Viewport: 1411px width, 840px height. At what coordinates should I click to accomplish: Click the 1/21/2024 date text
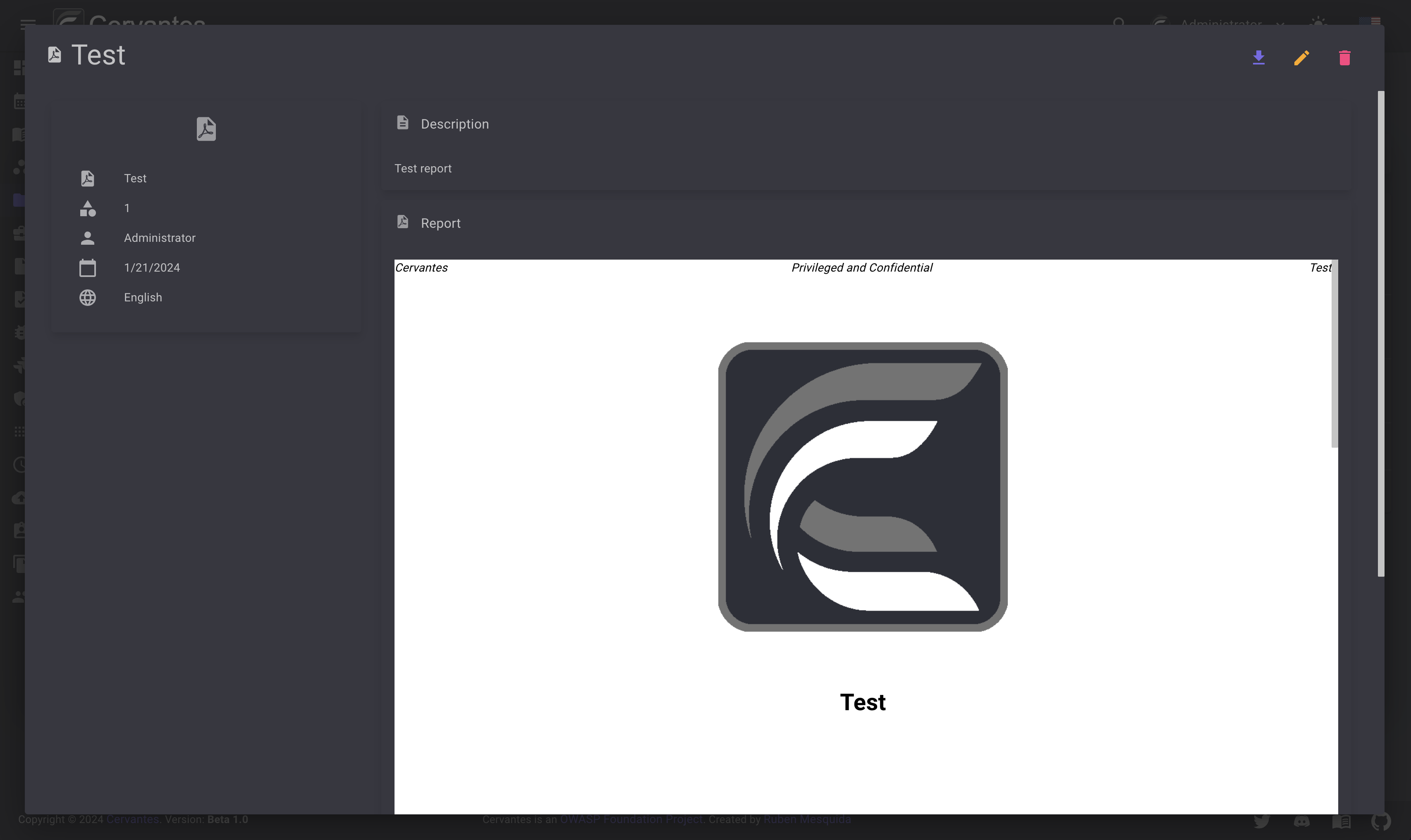click(x=152, y=268)
